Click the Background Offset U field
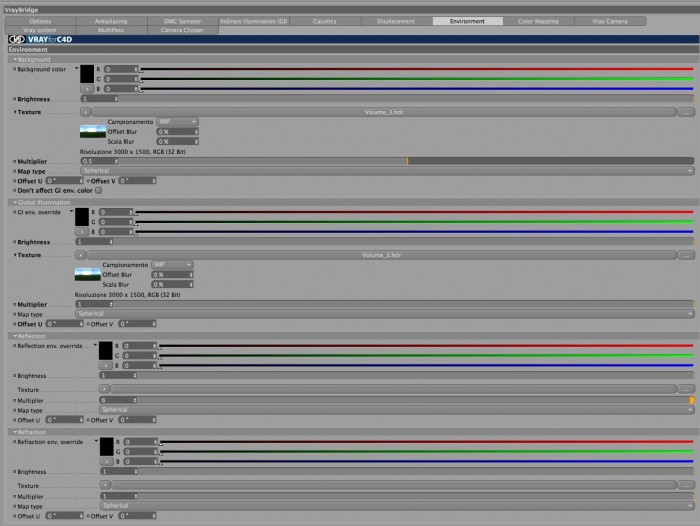The image size is (700, 526). click(65, 181)
